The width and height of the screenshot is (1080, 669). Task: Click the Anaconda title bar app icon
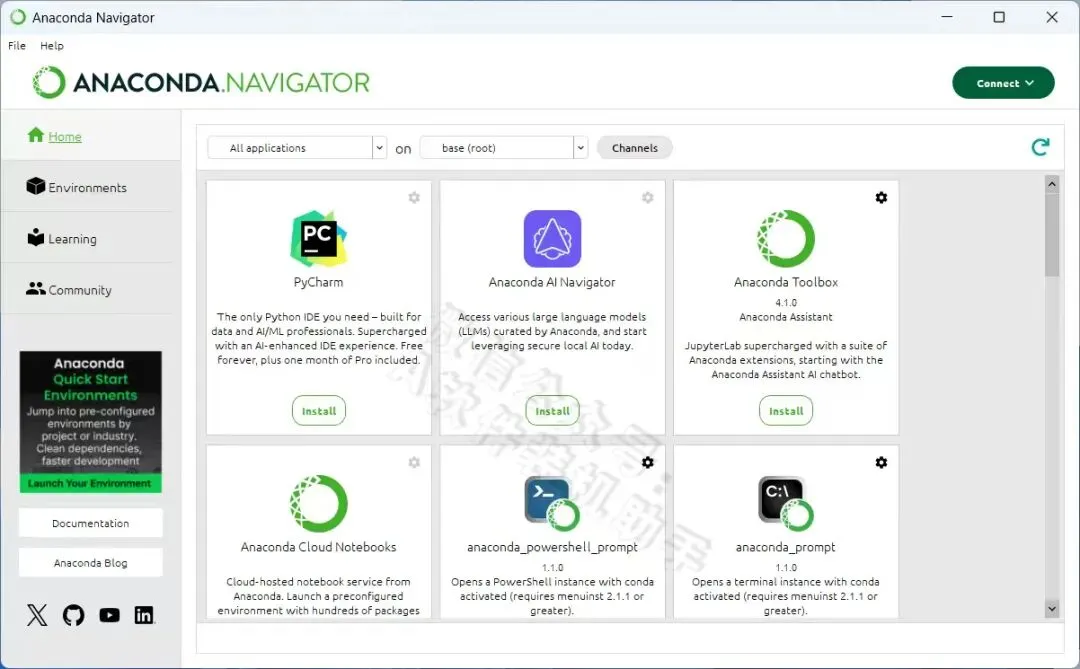tap(18, 17)
